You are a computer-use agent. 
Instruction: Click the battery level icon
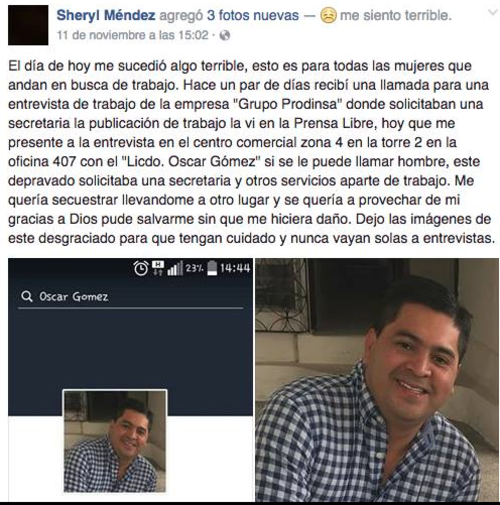[x=212, y=268]
